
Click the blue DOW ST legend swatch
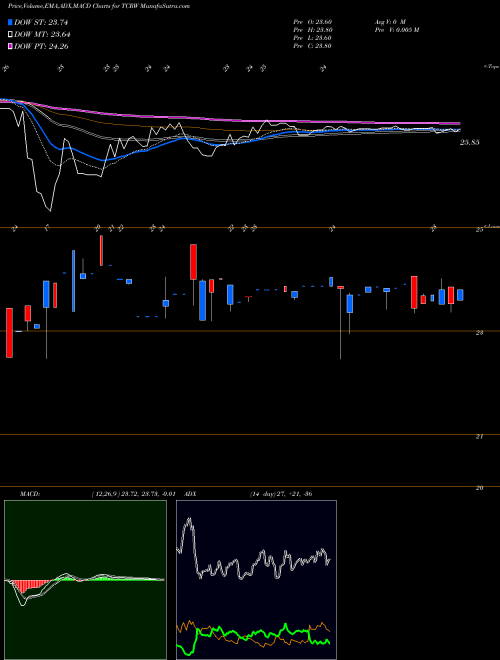point(11,22)
